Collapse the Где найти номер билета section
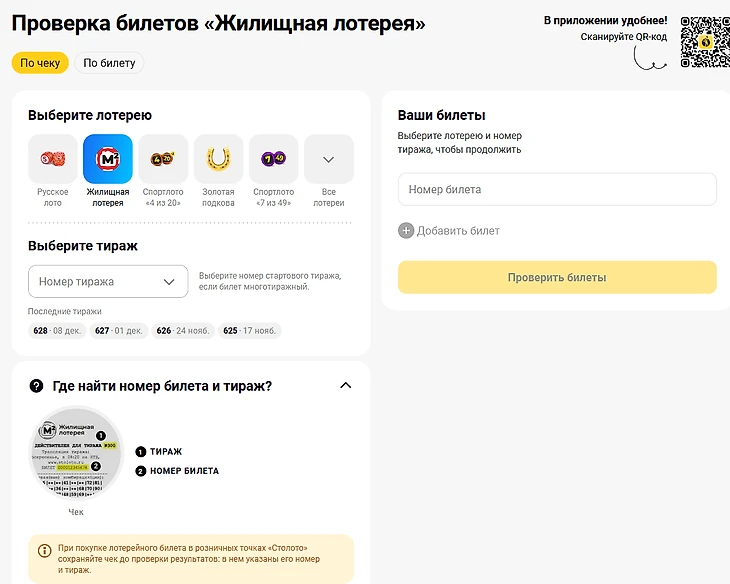The image size is (730, 584). point(346,386)
